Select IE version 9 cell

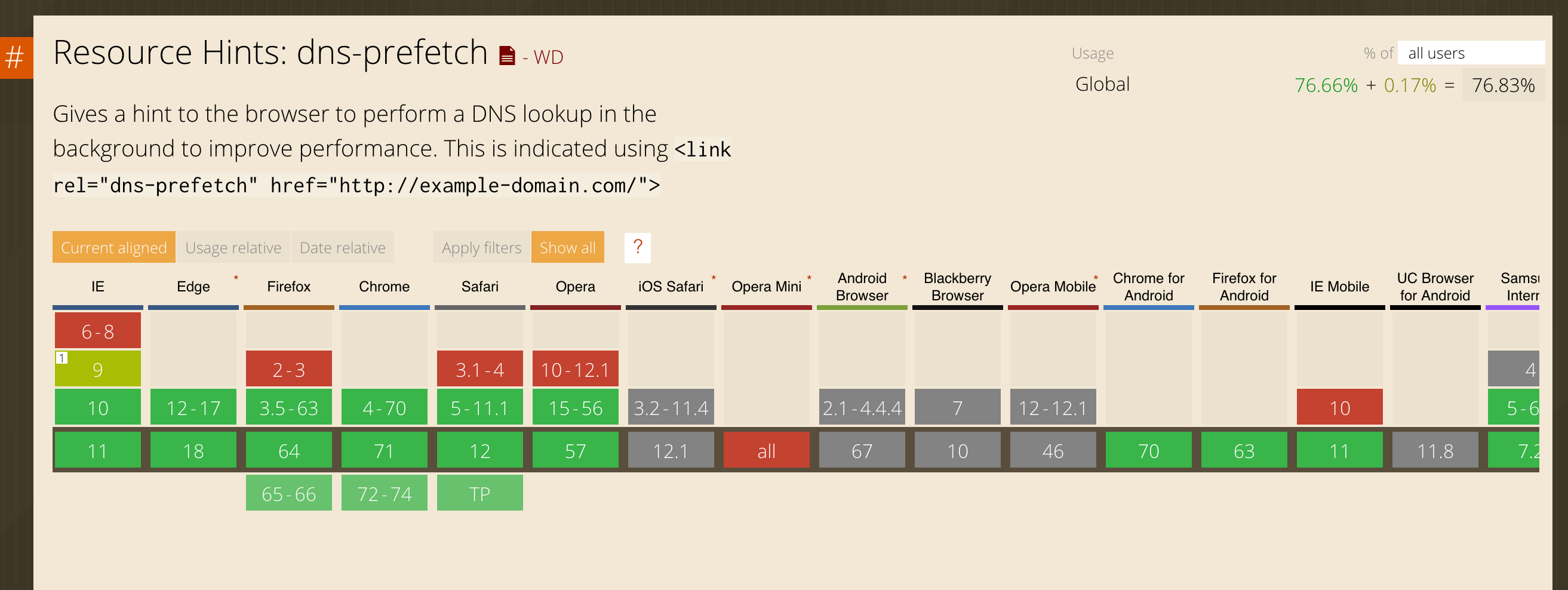98,369
